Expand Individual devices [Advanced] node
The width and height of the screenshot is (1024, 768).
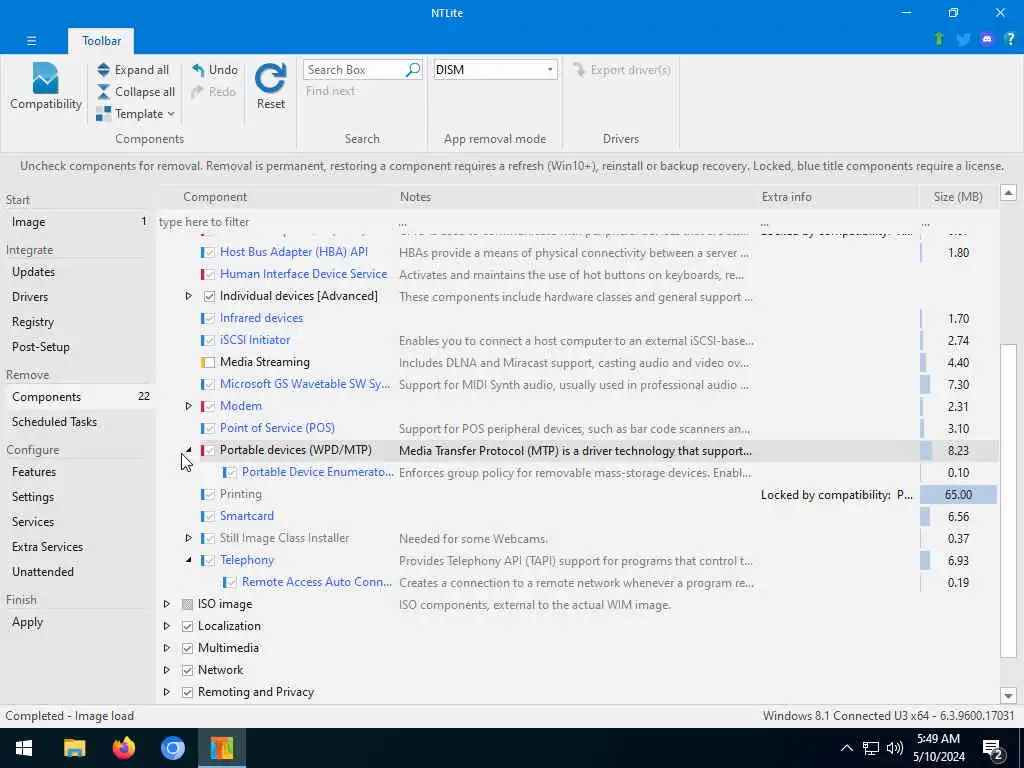pyautogui.click(x=188, y=296)
